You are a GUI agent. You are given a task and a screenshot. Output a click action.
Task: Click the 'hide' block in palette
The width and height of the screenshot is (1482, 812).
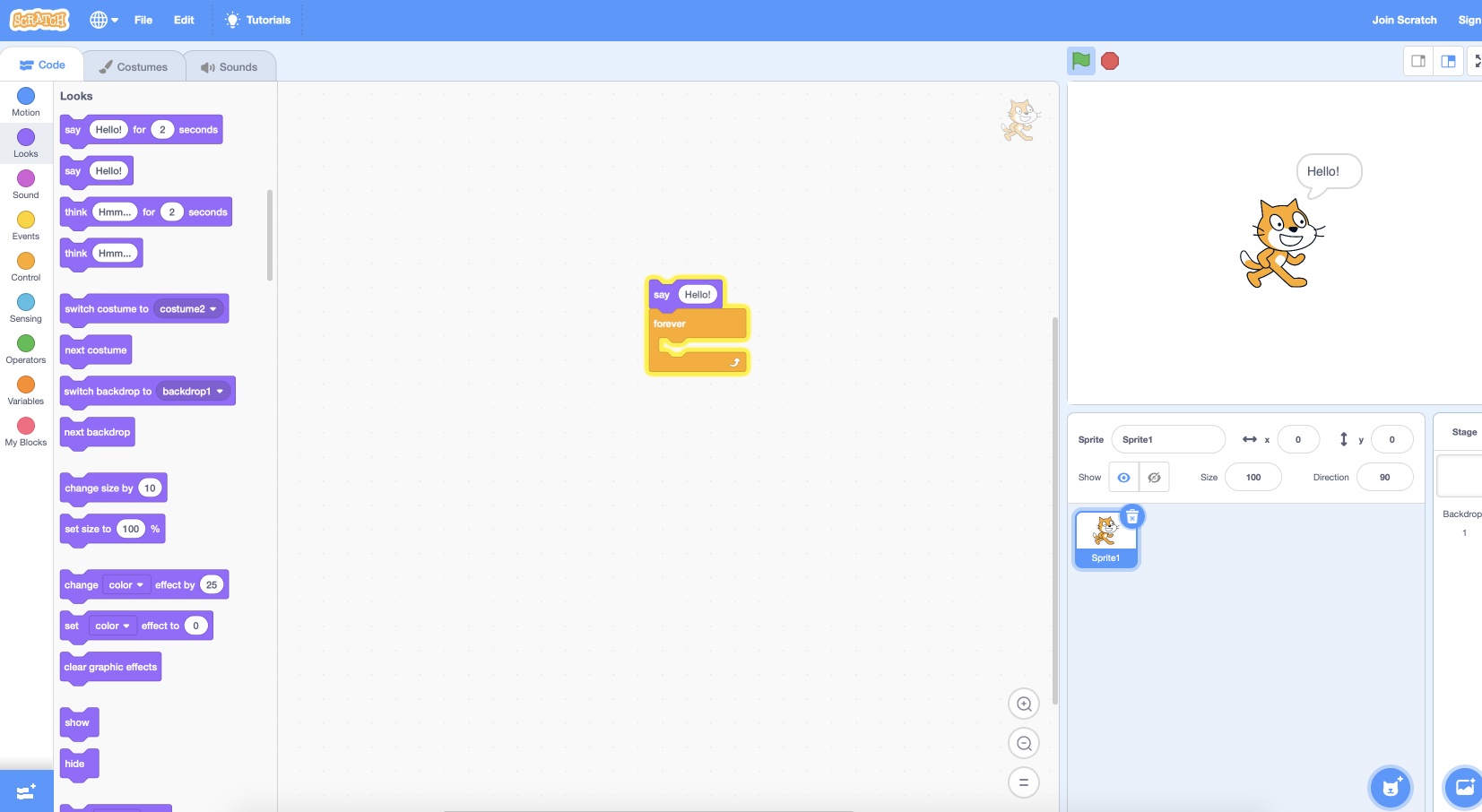(x=79, y=764)
